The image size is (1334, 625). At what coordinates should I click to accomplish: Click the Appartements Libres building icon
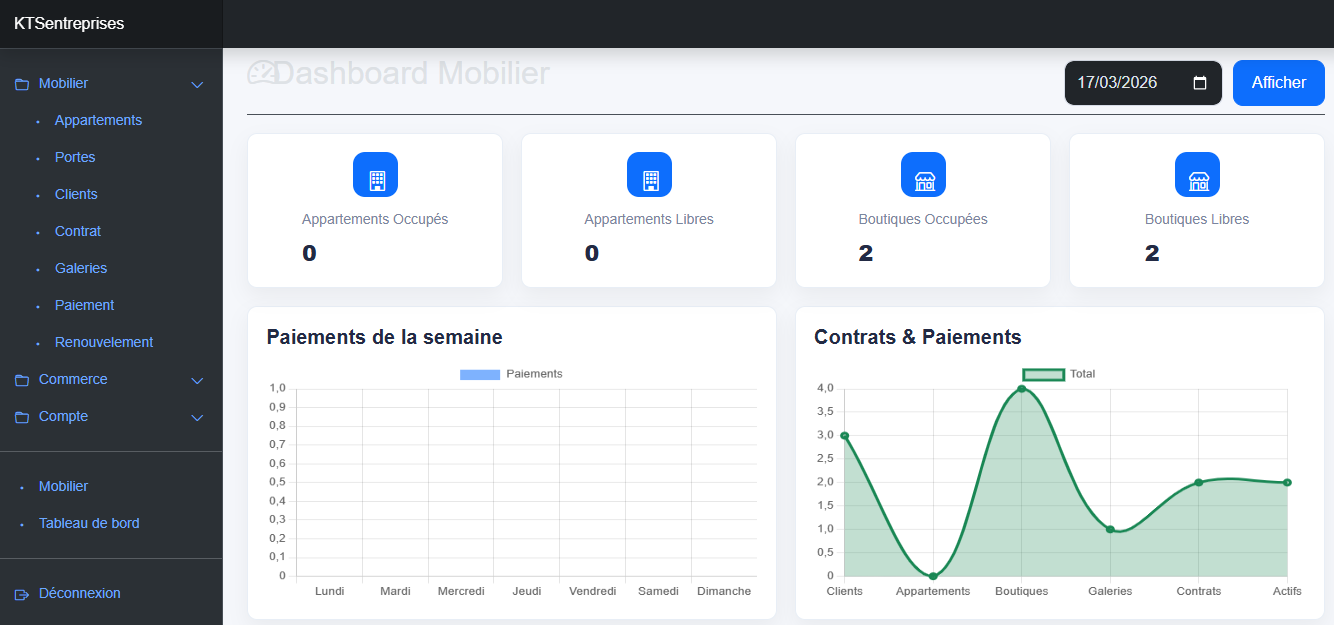pos(649,174)
